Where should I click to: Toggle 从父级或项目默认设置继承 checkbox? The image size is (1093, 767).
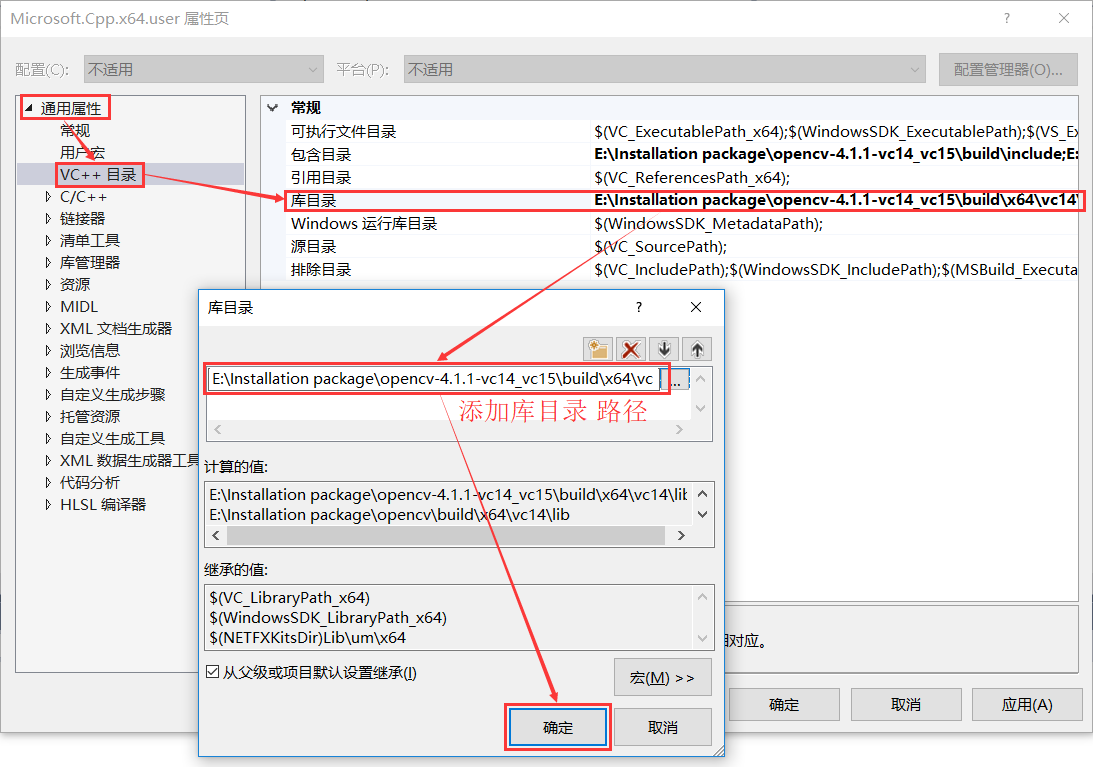point(212,672)
